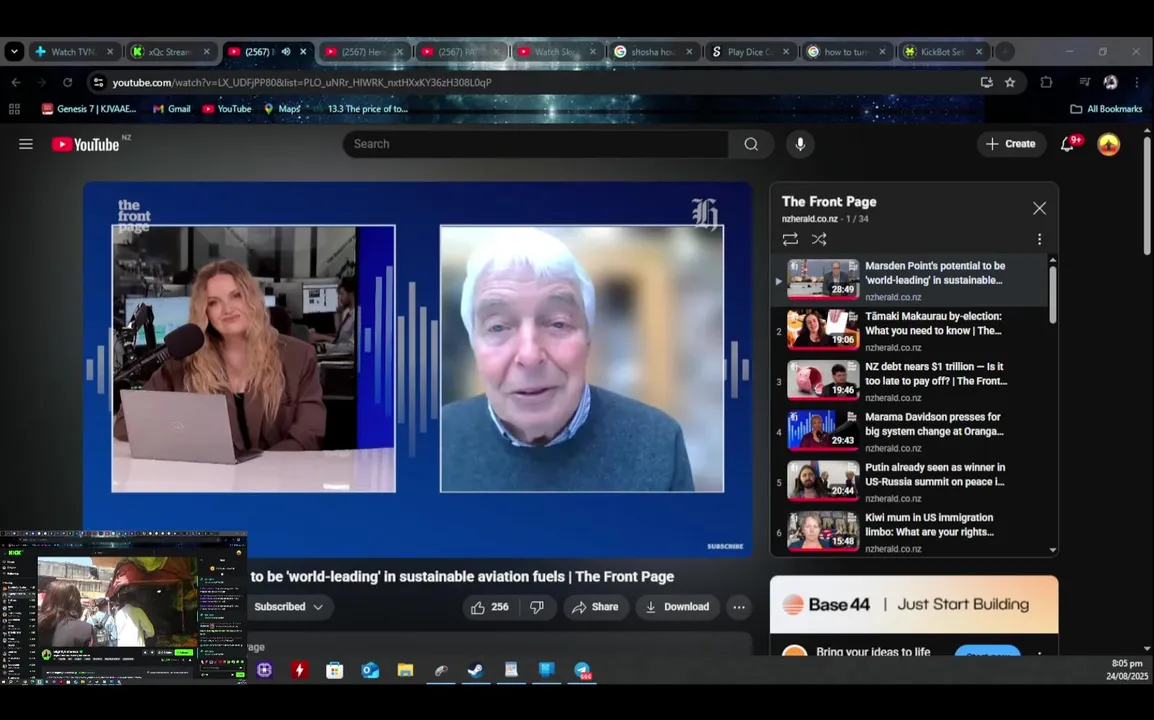Open Outlook from the taskbar

pyautogui.click(x=370, y=670)
